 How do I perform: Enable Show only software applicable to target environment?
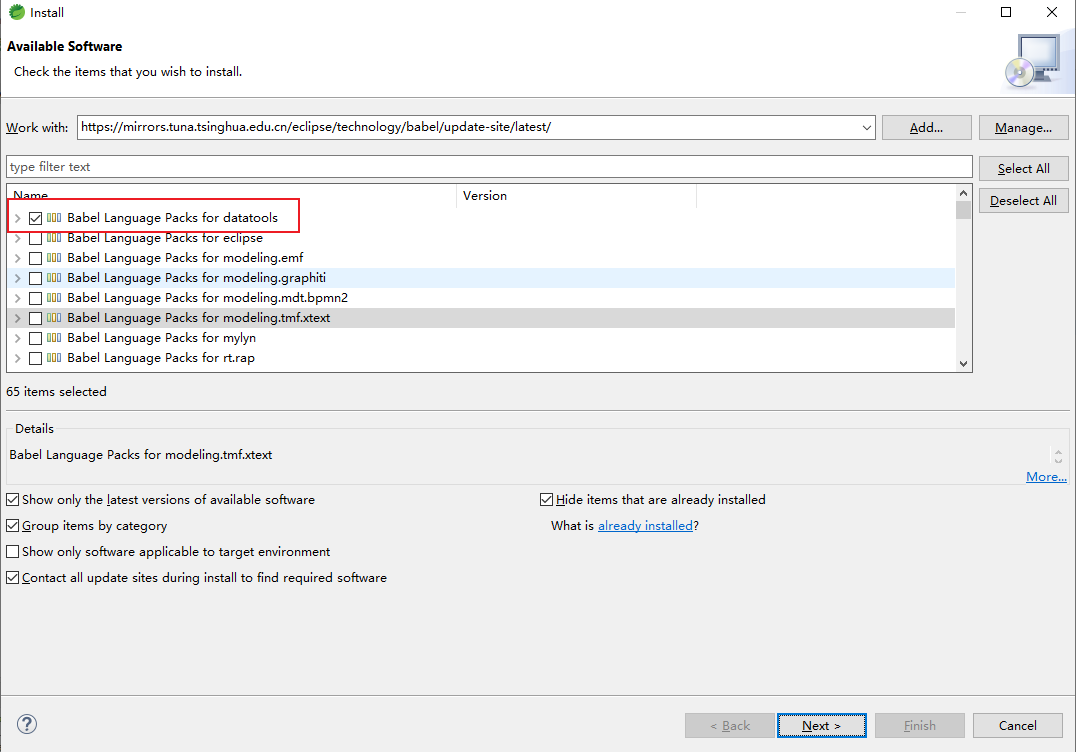click(12, 552)
